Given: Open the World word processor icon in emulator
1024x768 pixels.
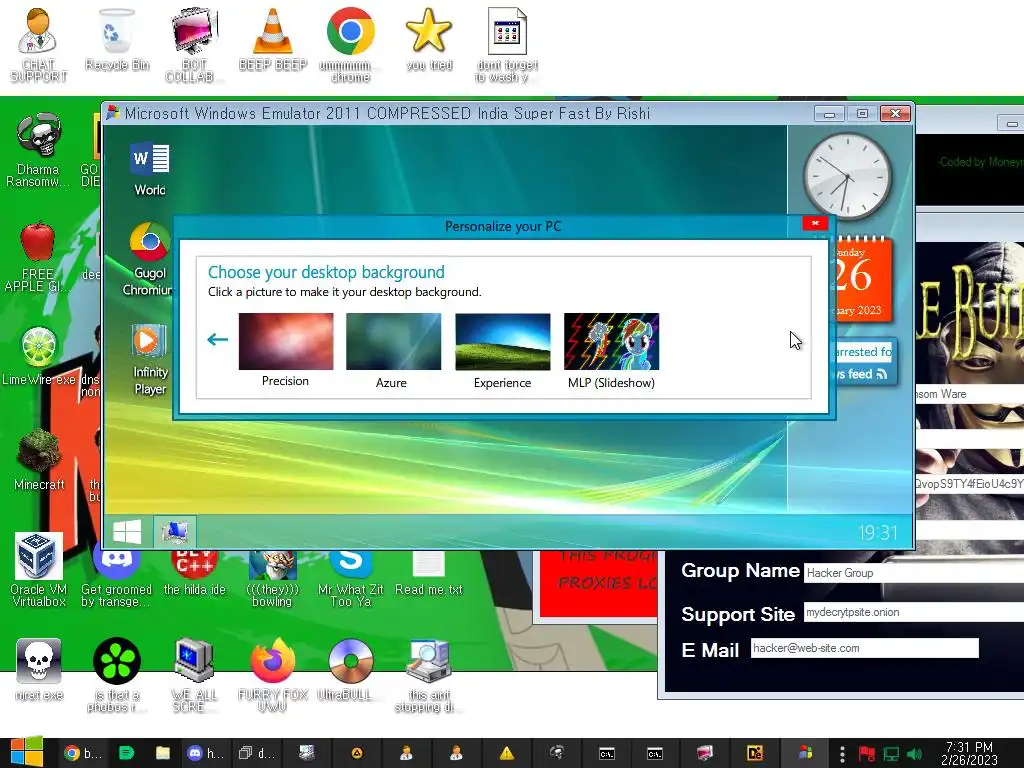Looking at the screenshot, I should [x=150, y=168].
